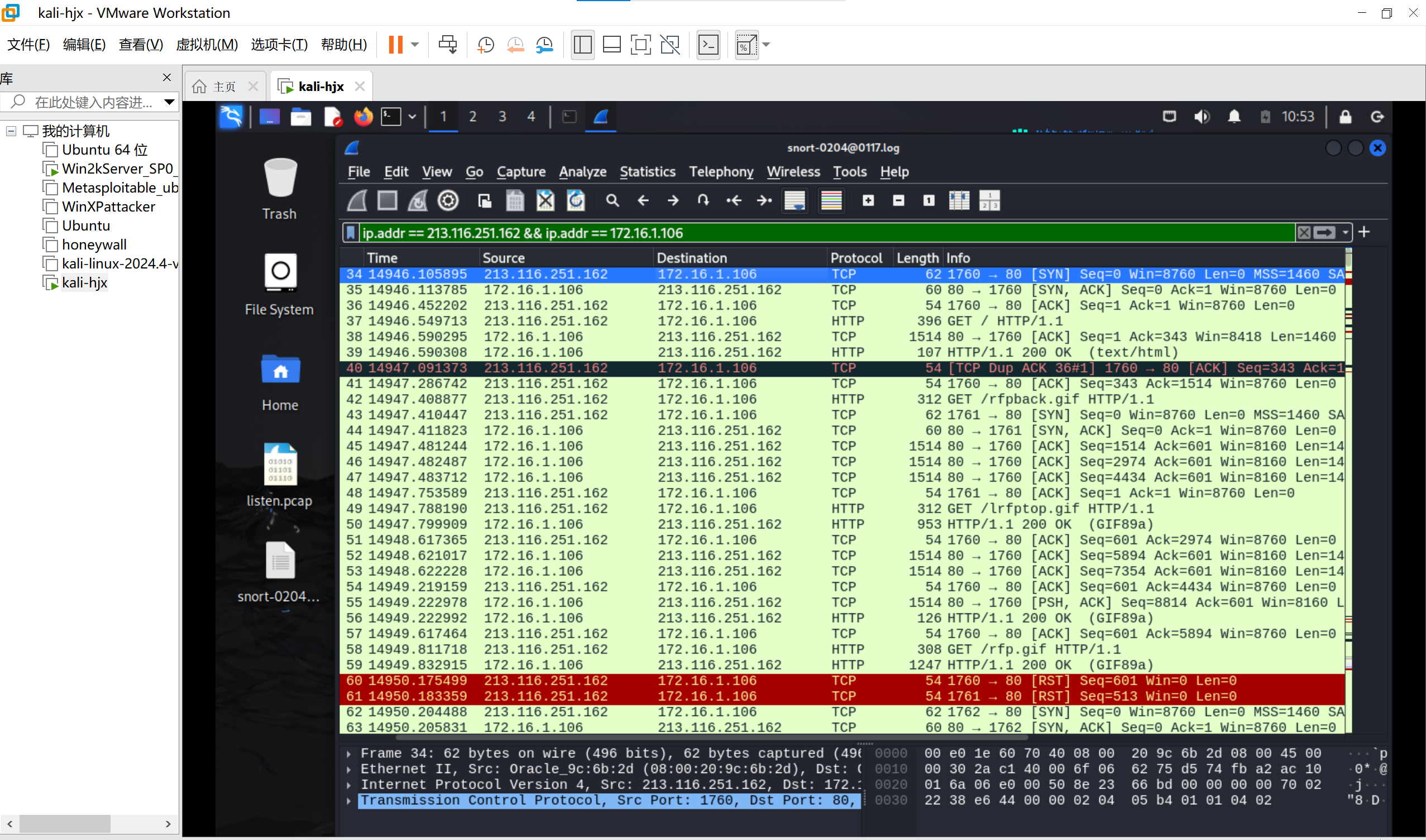This screenshot has height=840, width=1426.
Task: Take a VMware snapshot
Action: tap(485, 44)
